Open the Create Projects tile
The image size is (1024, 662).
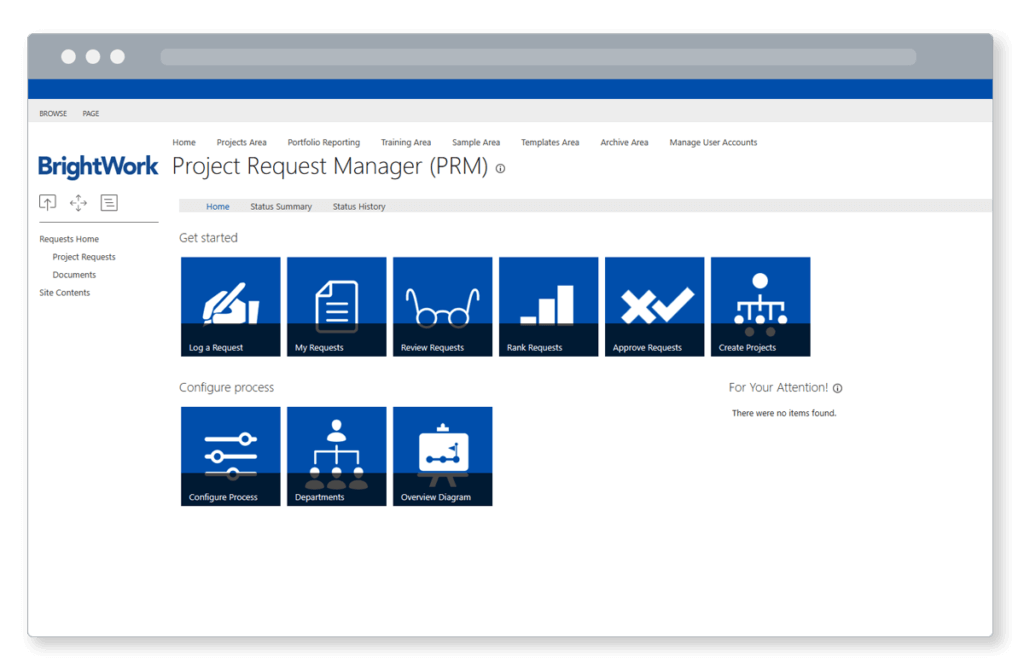[759, 306]
